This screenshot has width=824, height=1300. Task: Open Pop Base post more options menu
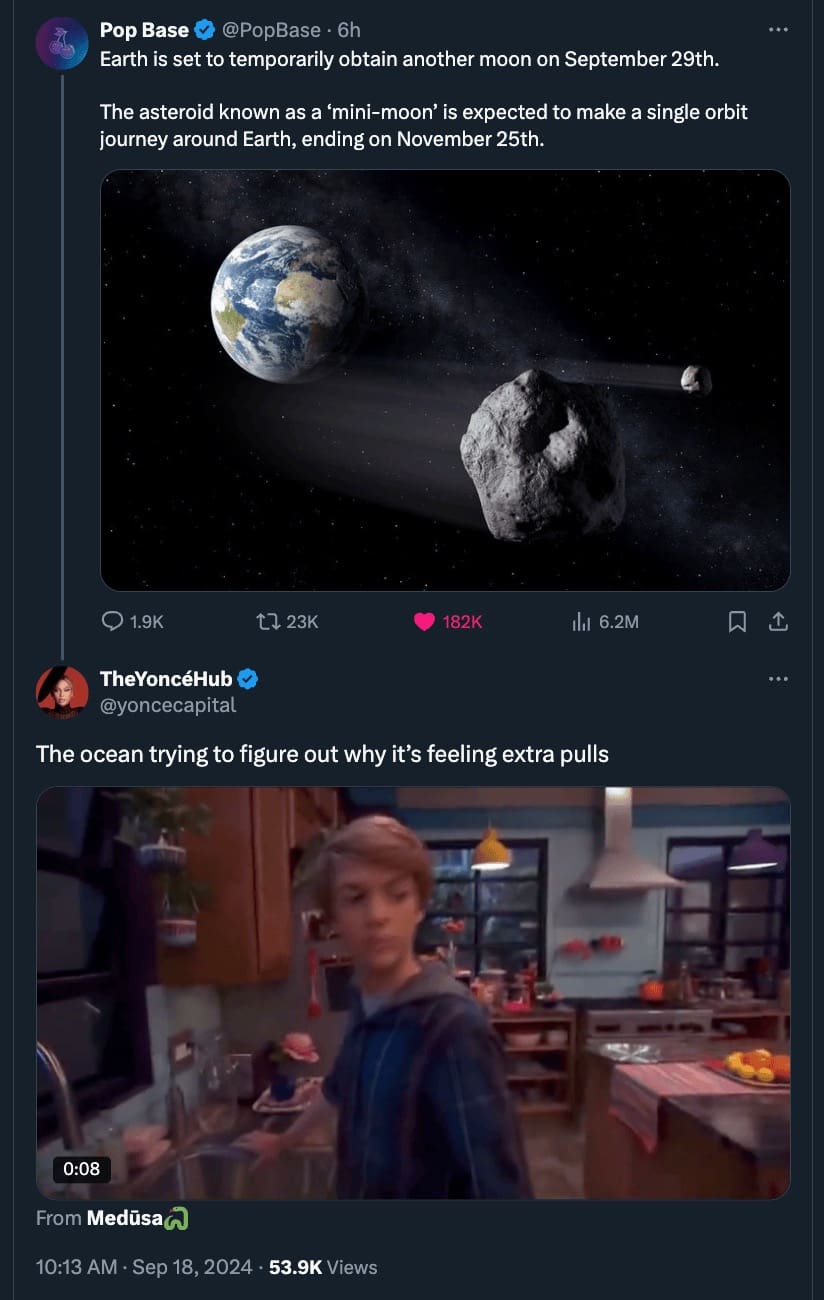click(778, 30)
